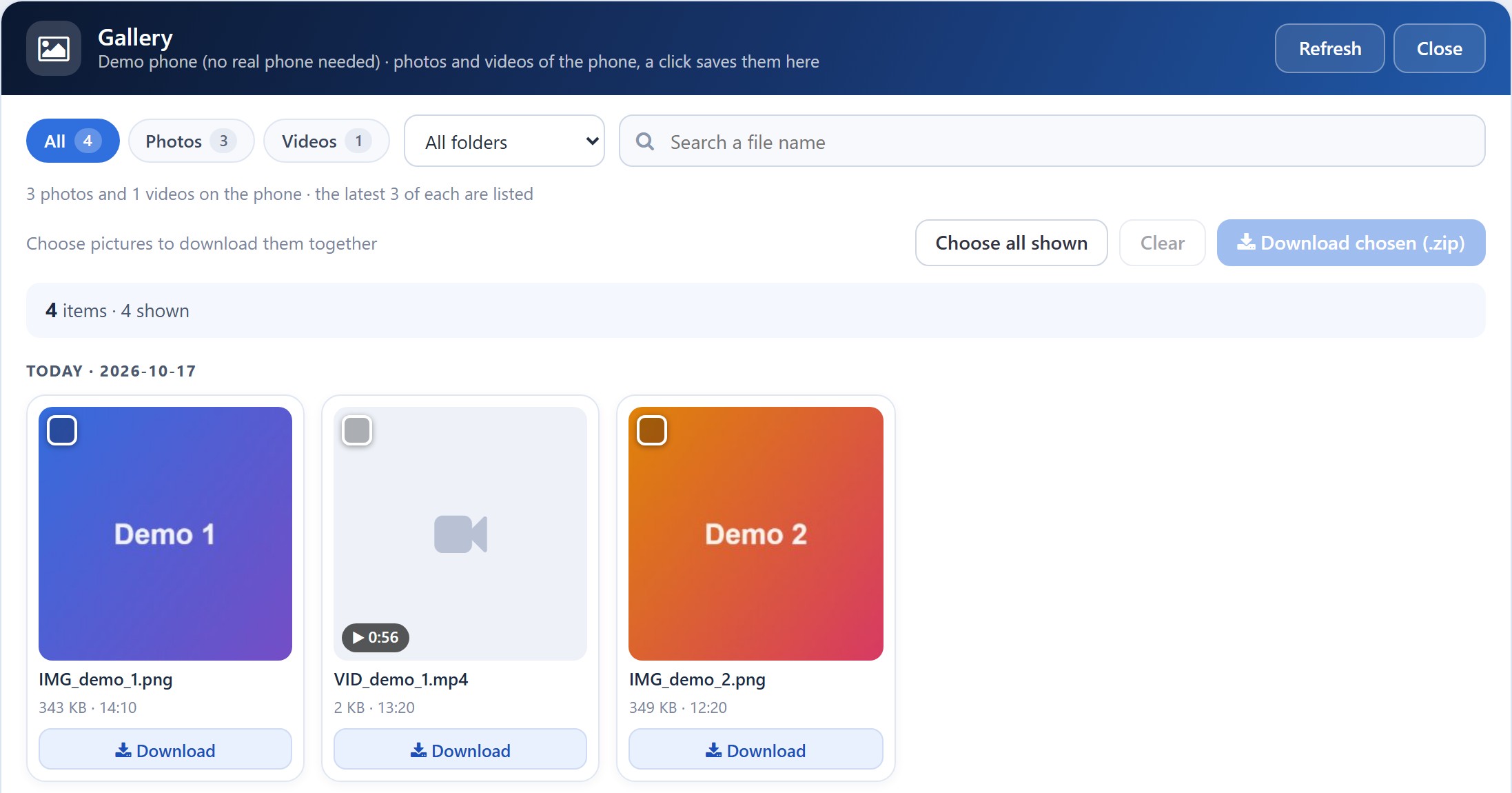Switch to the Photos filter tab
Viewport: 1512px width, 793px height.
(x=192, y=141)
